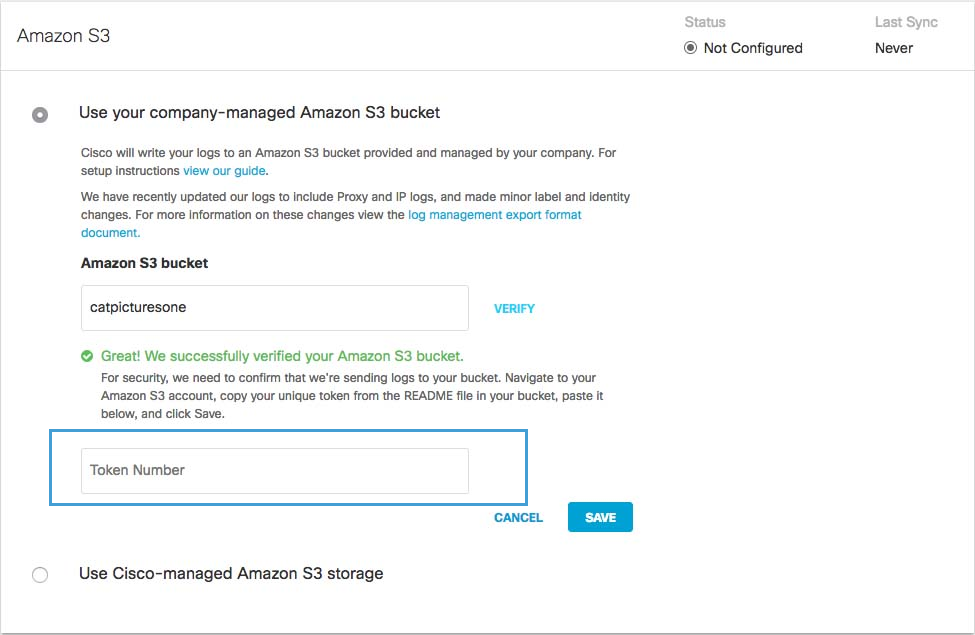Click 'Use your company-managed Amazon S3 bucket' heading
The image size is (975, 635).
click(259, 113)
